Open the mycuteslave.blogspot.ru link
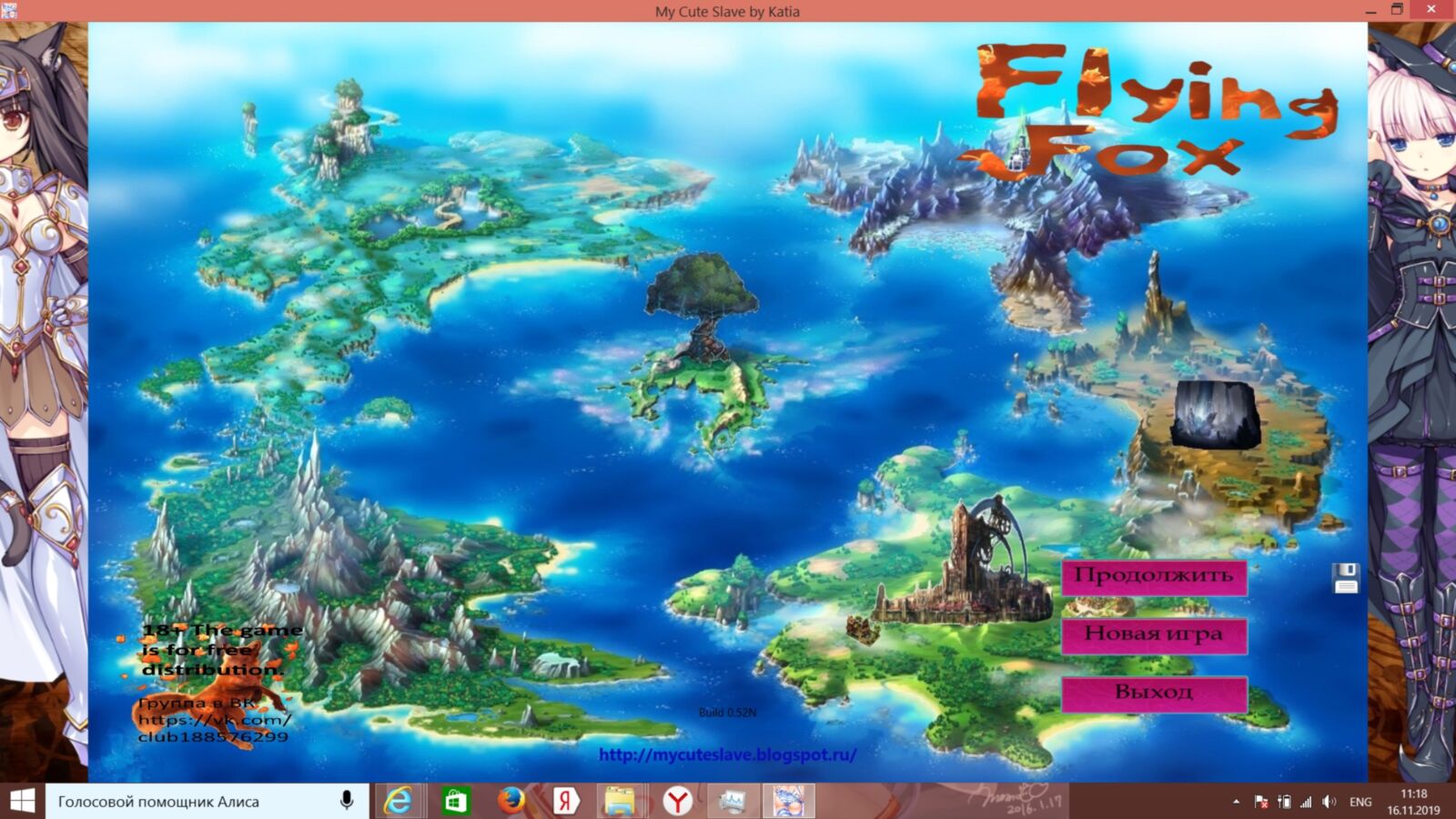Image resolution: width=1456 pixels, height=819 pixels. 727,754
